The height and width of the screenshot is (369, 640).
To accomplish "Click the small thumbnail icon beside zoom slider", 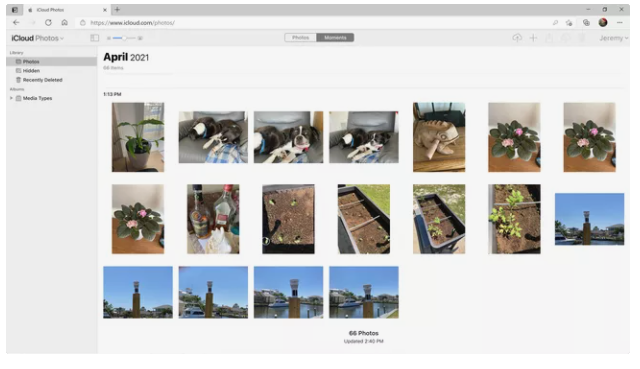I will coord(109,38).
